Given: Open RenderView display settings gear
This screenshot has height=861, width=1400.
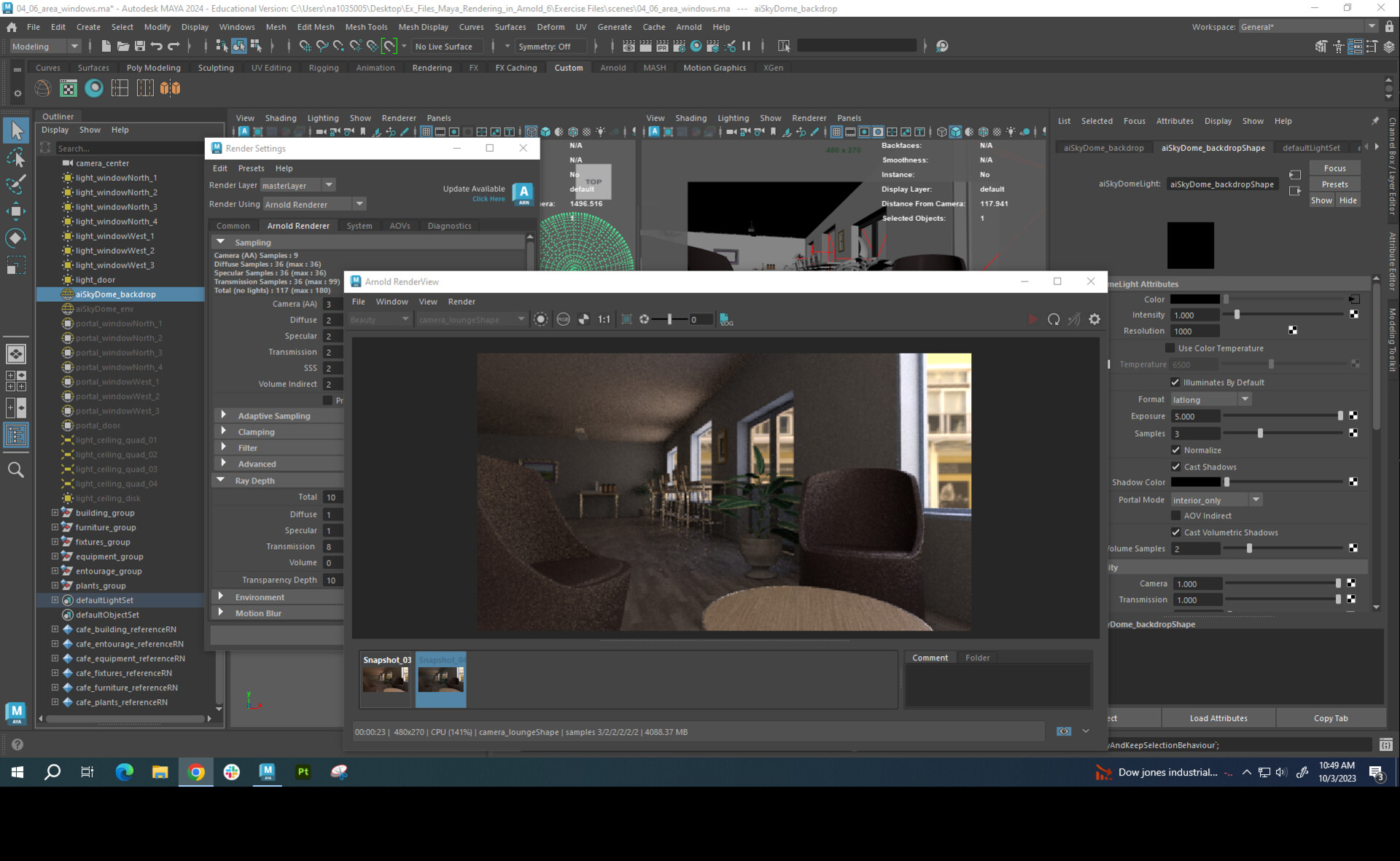Looking at the screenshot, I should click(1094, 319).
